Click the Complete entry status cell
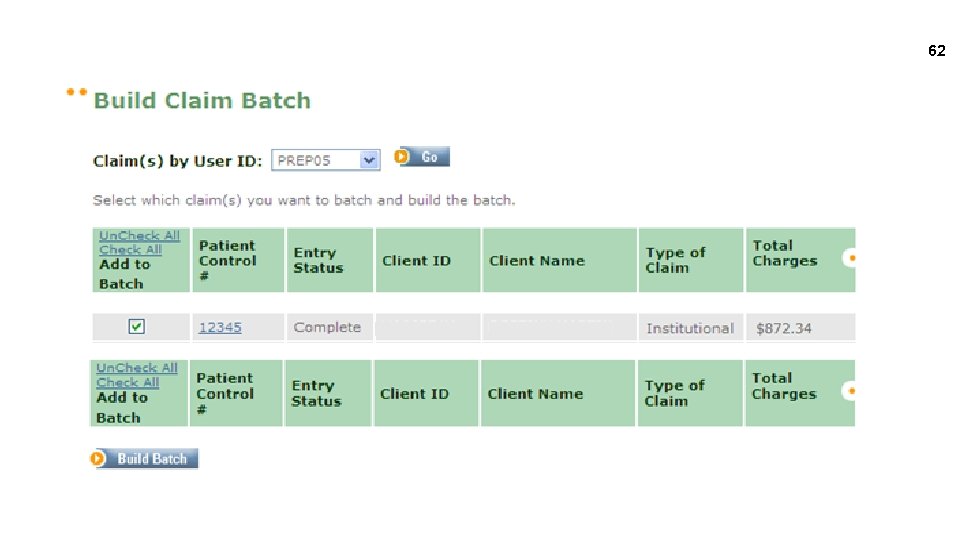Image resolution: width=960 pixels, height=540 pixels. (x=327, y=327)
